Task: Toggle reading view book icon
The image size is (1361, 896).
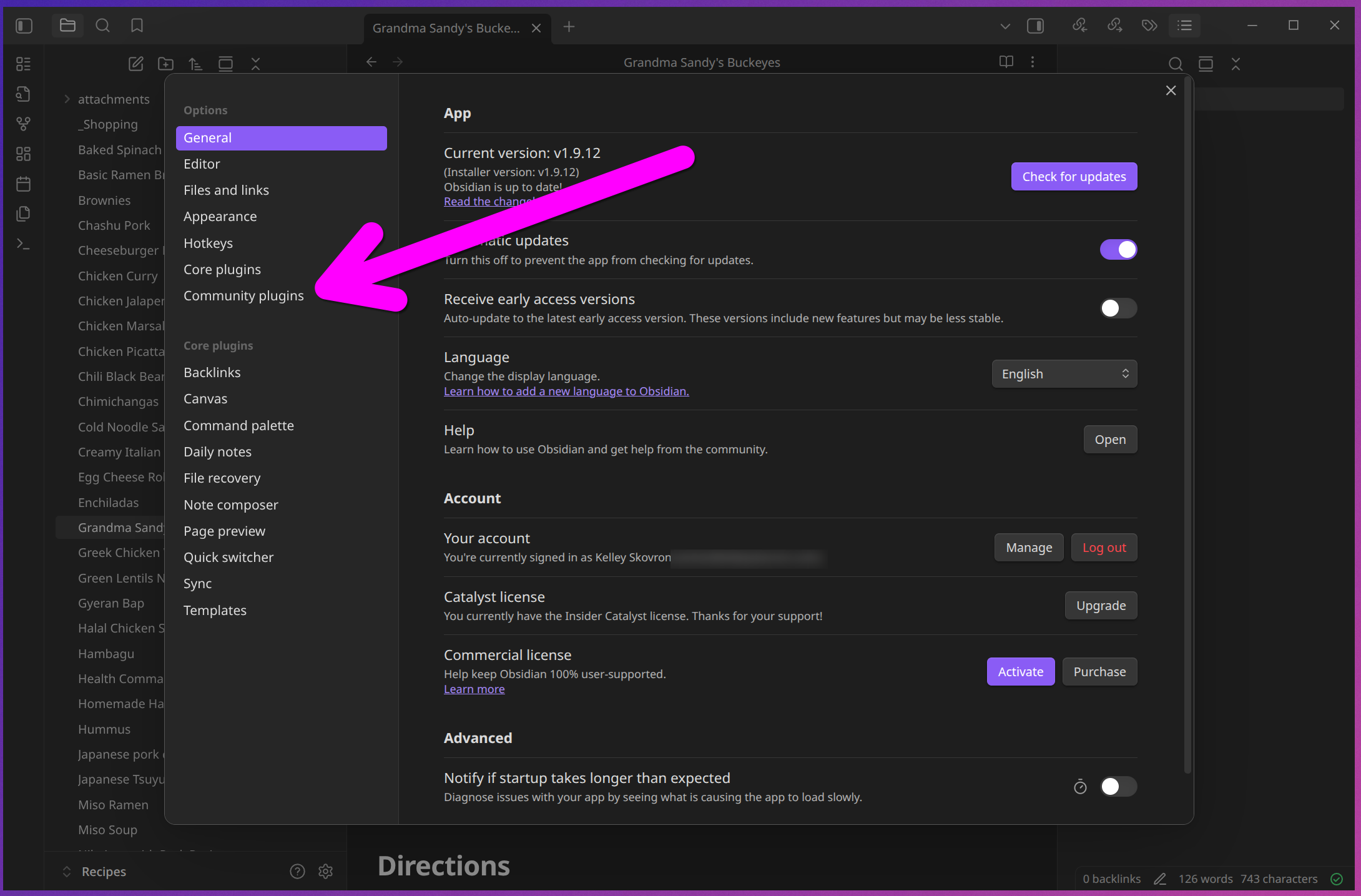Action: pos(1006,62)
